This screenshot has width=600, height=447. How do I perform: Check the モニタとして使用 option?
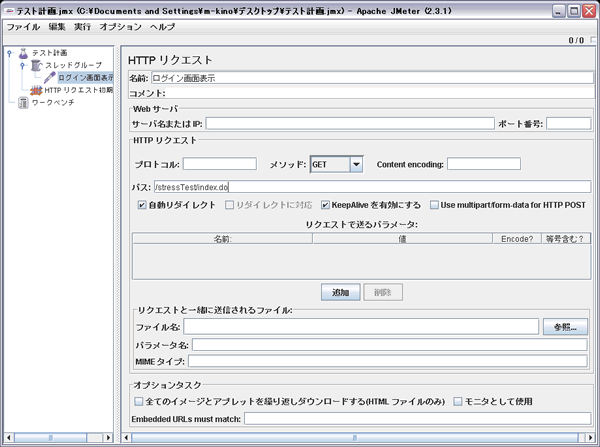[x=457, y=401]
